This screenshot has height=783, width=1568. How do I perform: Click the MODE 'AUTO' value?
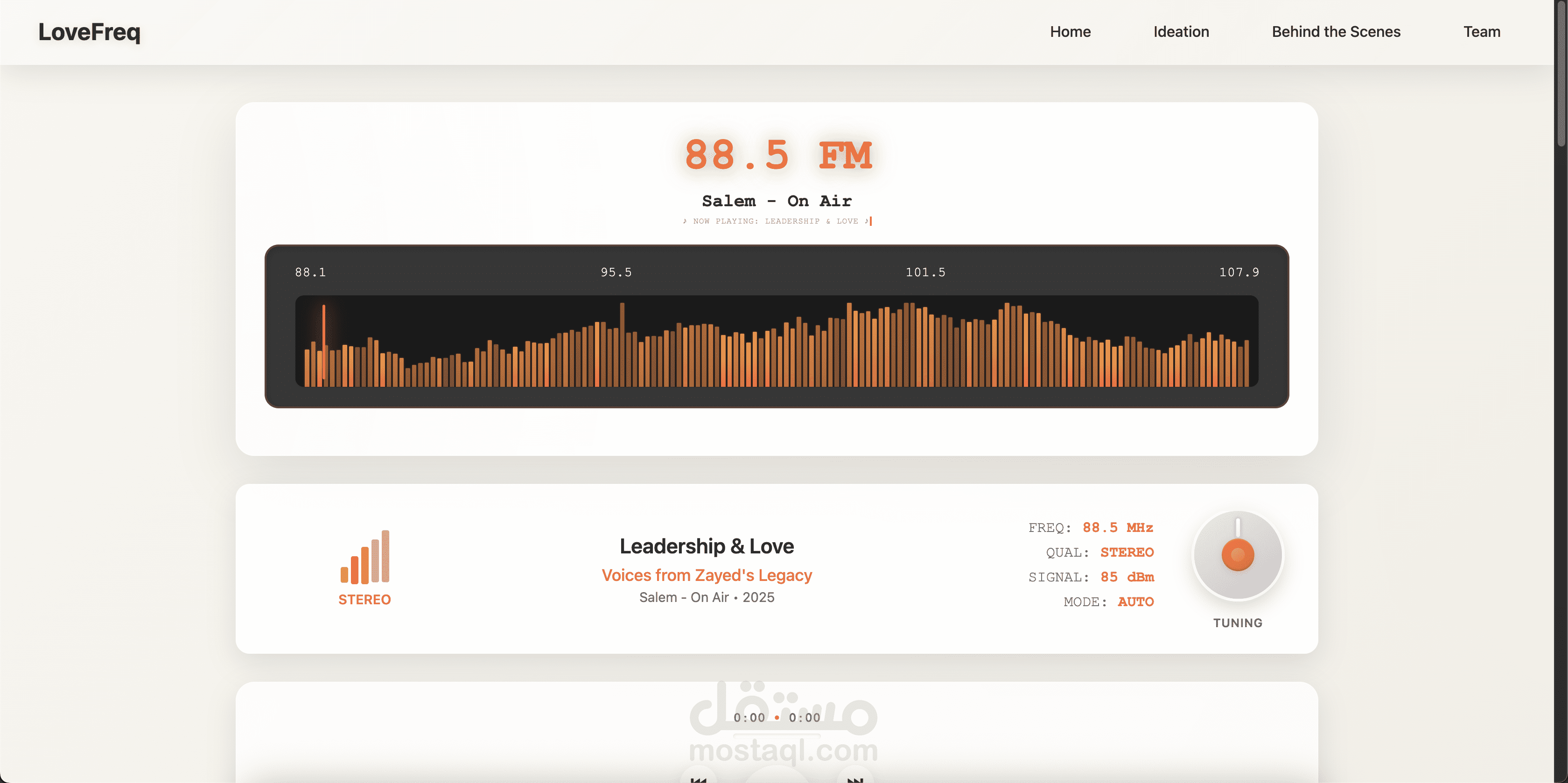1135,601
